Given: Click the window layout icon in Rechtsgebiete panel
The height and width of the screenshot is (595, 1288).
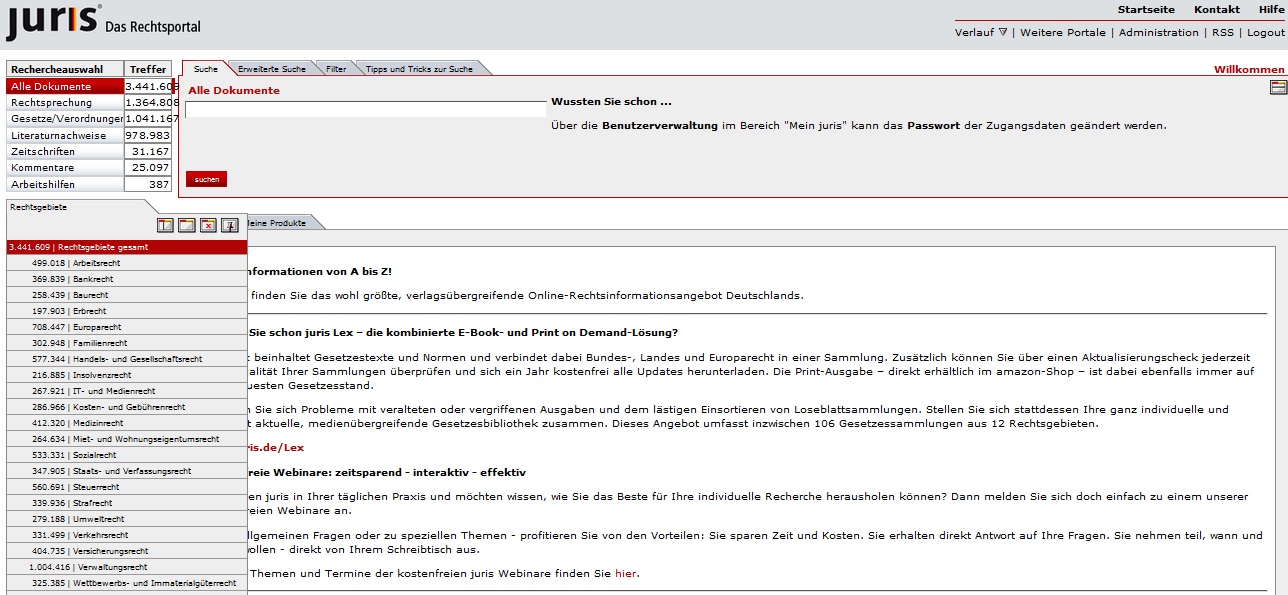Looking at the screenshot, I should tap(187, 225).
